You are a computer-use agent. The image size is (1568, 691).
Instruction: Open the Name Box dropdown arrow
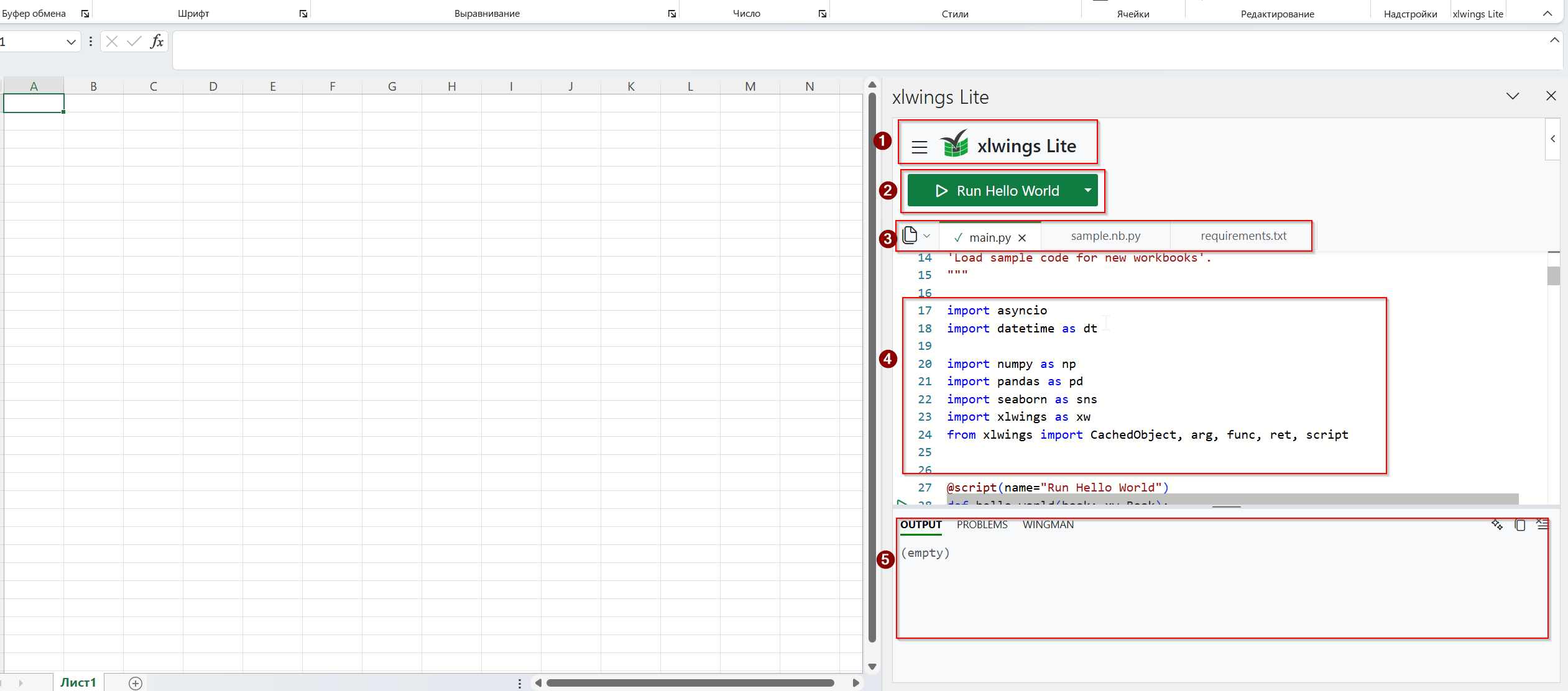71,42
